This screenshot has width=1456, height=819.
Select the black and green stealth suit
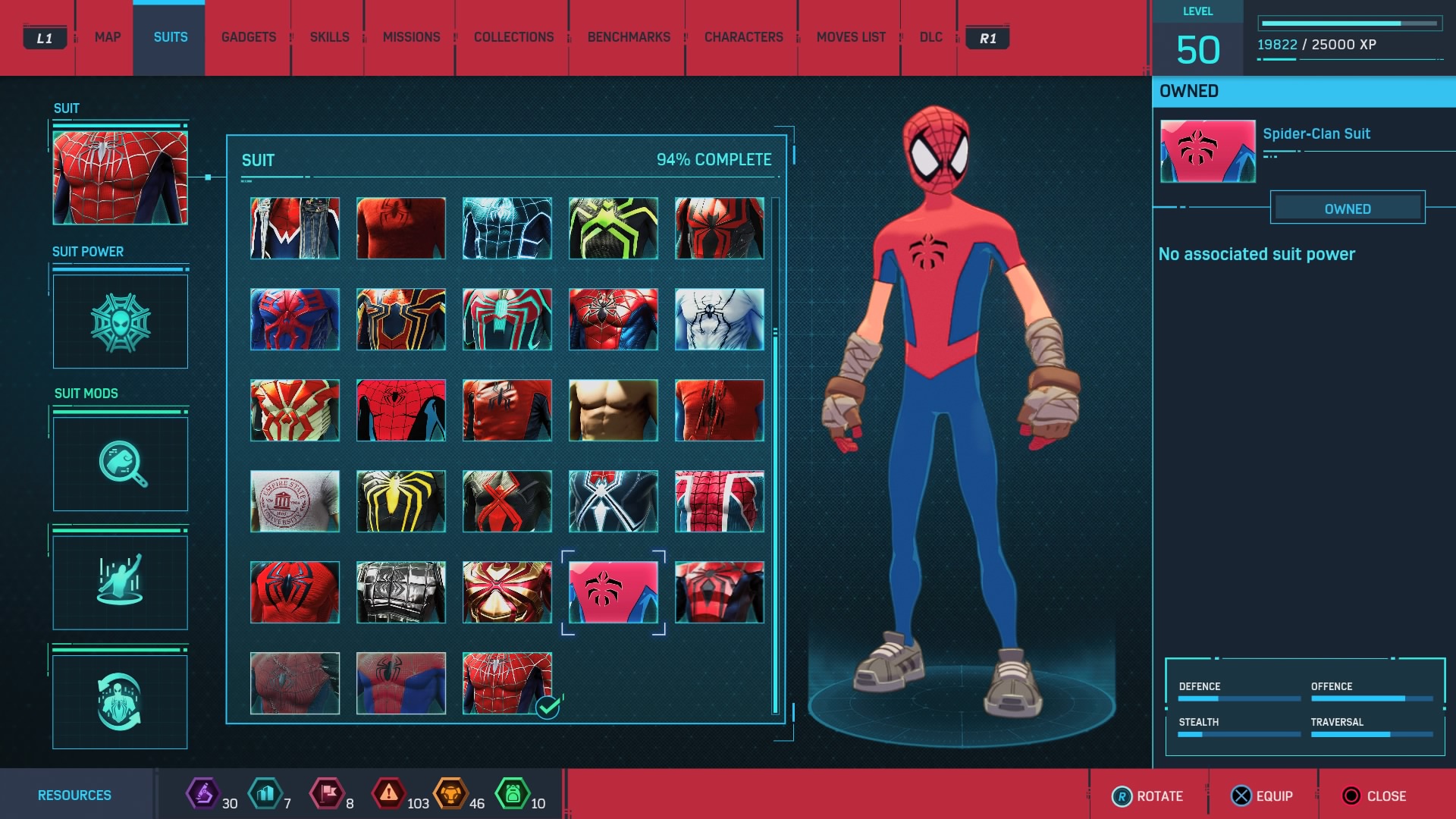pos(613,228)
